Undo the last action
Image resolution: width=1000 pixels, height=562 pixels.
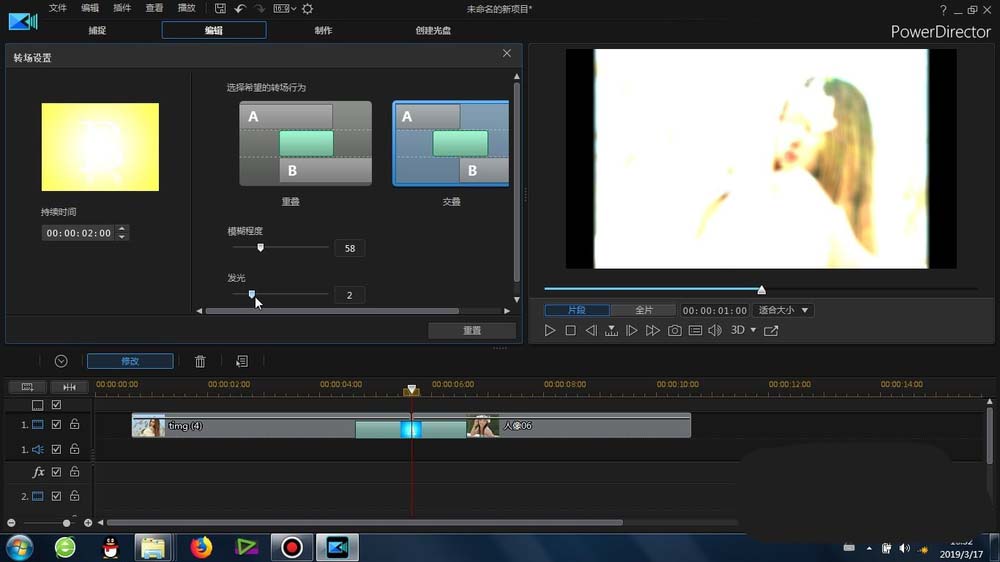click(x=240, y=8)
